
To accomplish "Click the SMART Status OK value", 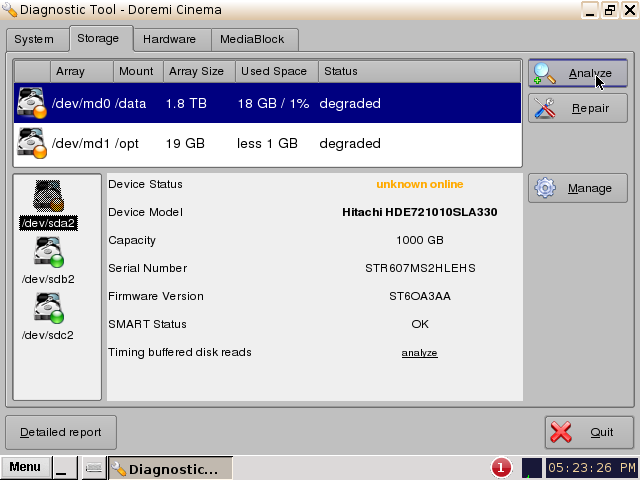I will tap(420, 324).
